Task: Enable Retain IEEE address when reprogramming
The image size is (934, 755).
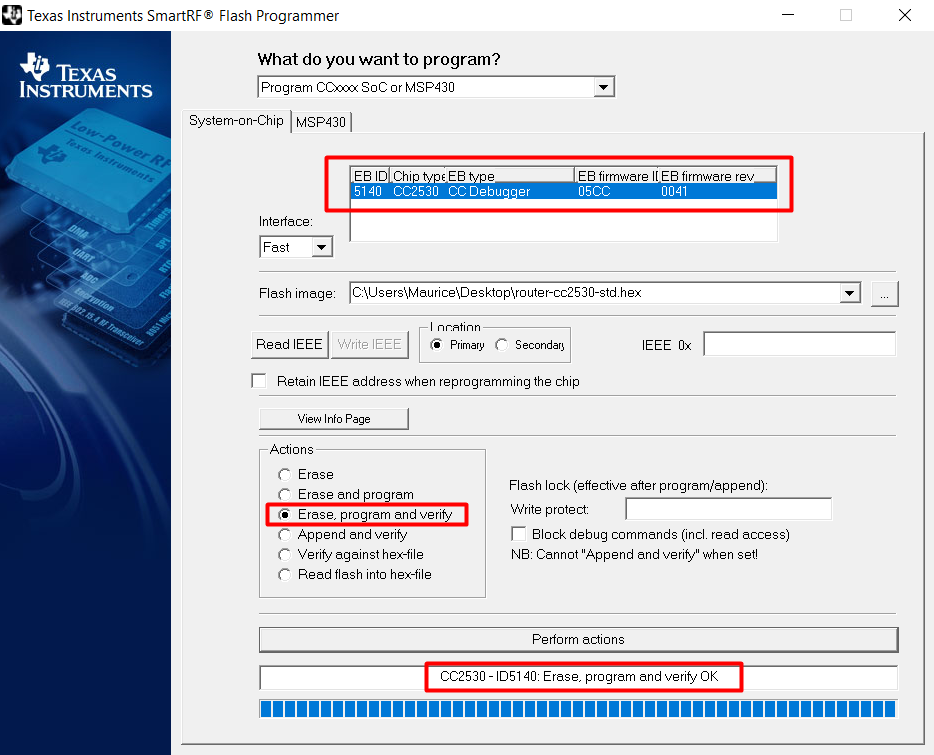Action: tap(259, 381)
